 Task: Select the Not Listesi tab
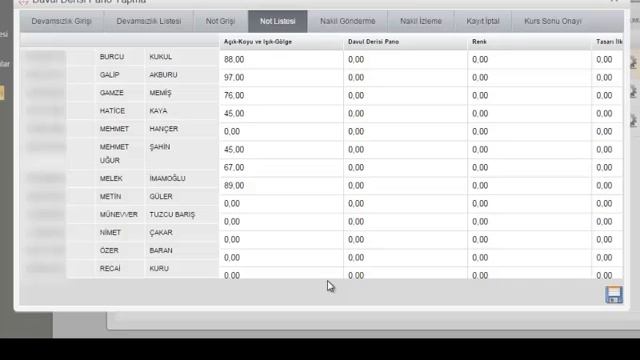[278, 21]
